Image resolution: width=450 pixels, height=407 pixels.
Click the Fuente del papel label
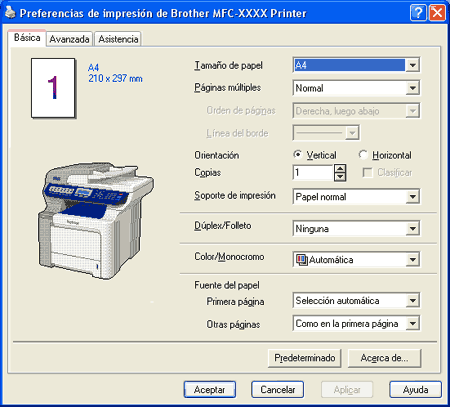pyautogui.click(x=227, y=285)
